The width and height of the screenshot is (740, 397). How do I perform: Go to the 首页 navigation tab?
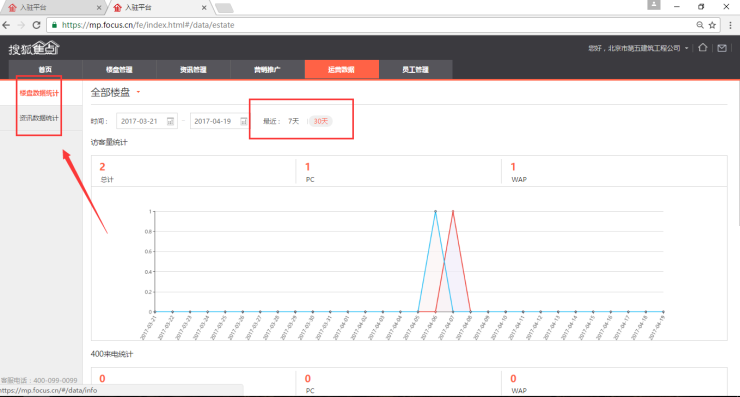(45, 69)
